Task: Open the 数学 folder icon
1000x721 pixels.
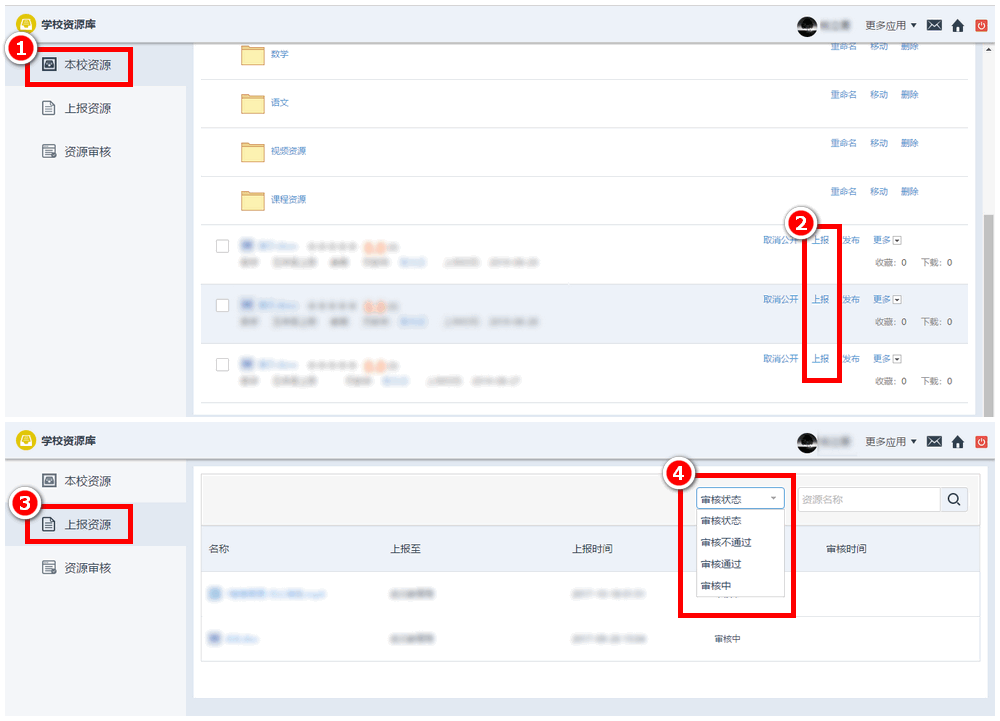Action: point(253,54)
